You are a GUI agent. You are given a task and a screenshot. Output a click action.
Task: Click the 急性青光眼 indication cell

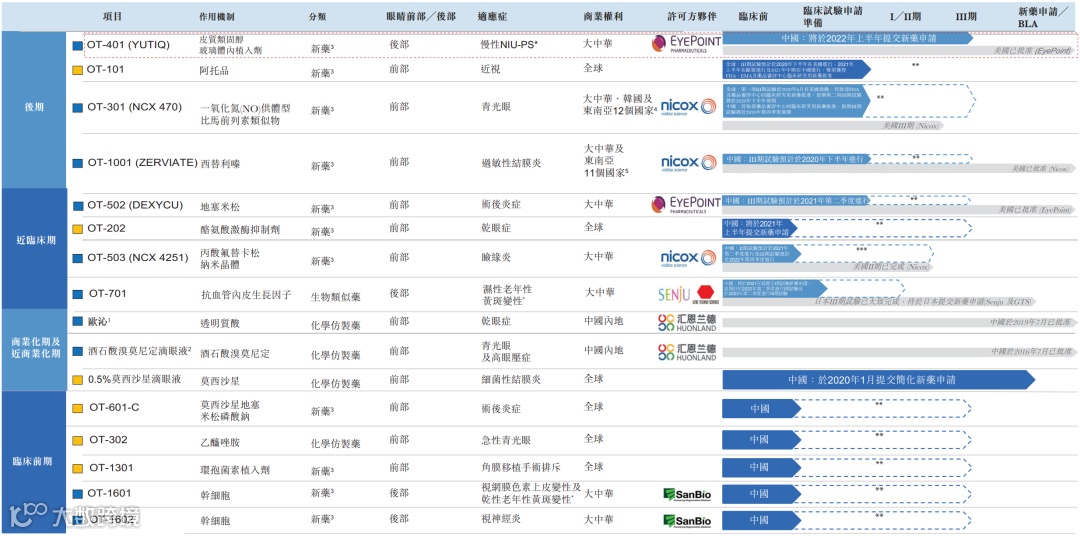pyautogui.click(x=506, y=440)
